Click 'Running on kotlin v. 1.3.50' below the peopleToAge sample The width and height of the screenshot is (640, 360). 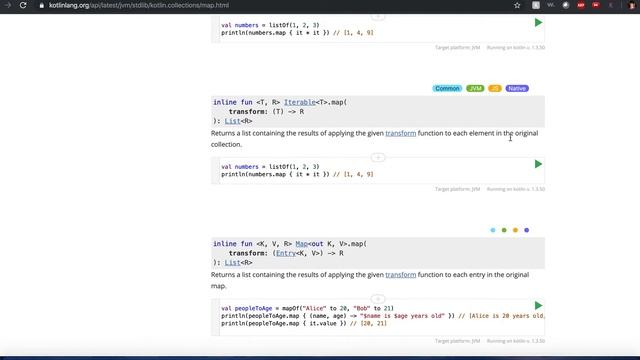click(516, 341)
